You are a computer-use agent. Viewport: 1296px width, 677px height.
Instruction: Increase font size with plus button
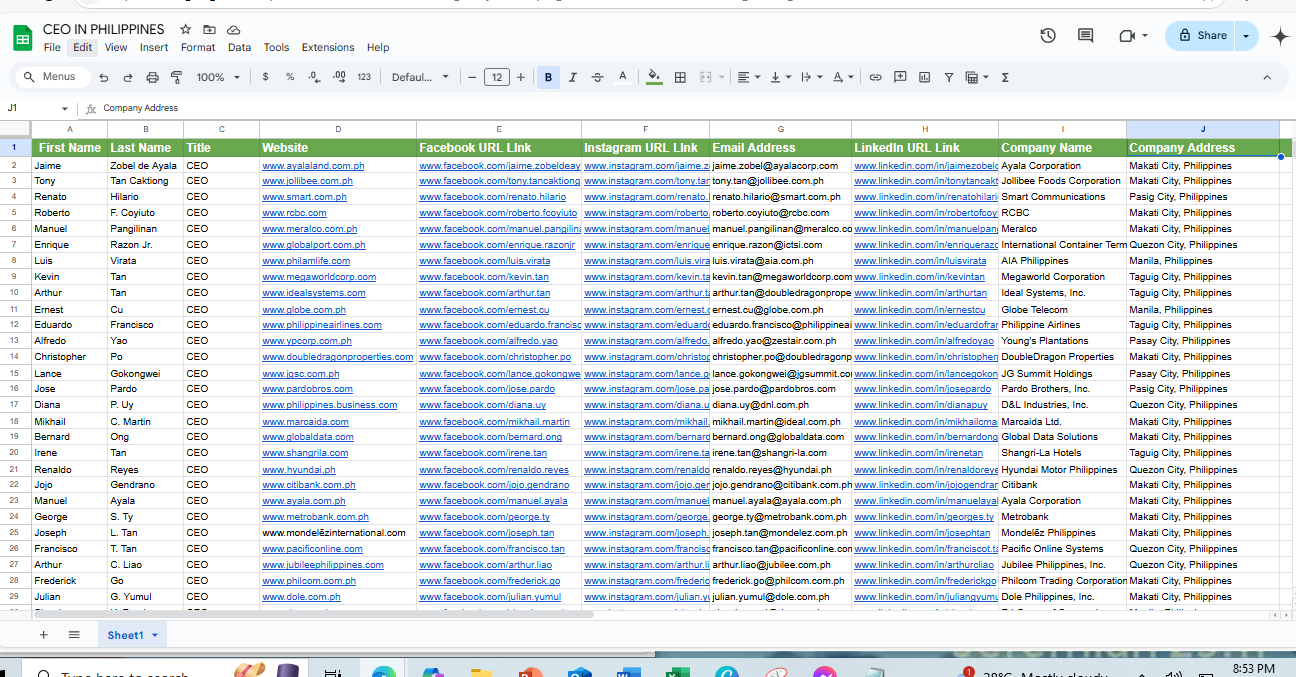point(521,77)
